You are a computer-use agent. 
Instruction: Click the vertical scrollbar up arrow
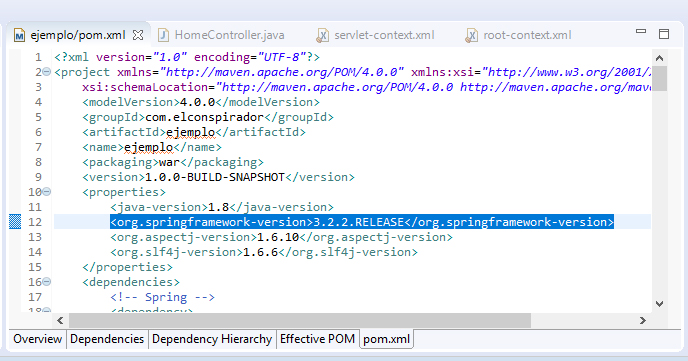pos(659,58)
